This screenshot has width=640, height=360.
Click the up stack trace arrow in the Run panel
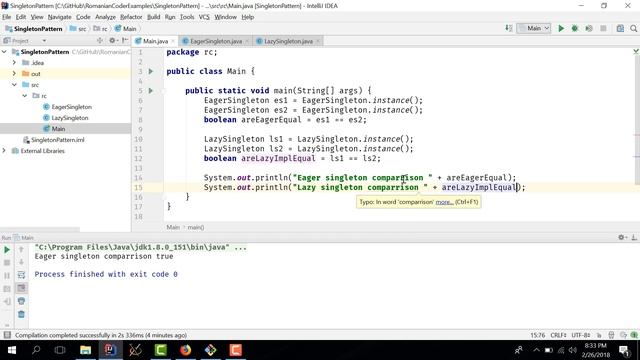pyautogui.click(x=21, y=249)
